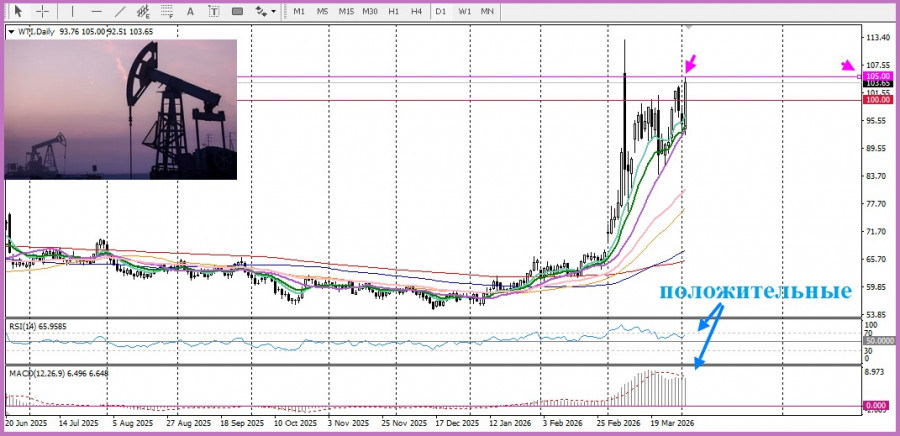The image size is (900, 436).
Task: Pick the equidistant channel tool
Action: pyautogui.click(x=143, y=11)
